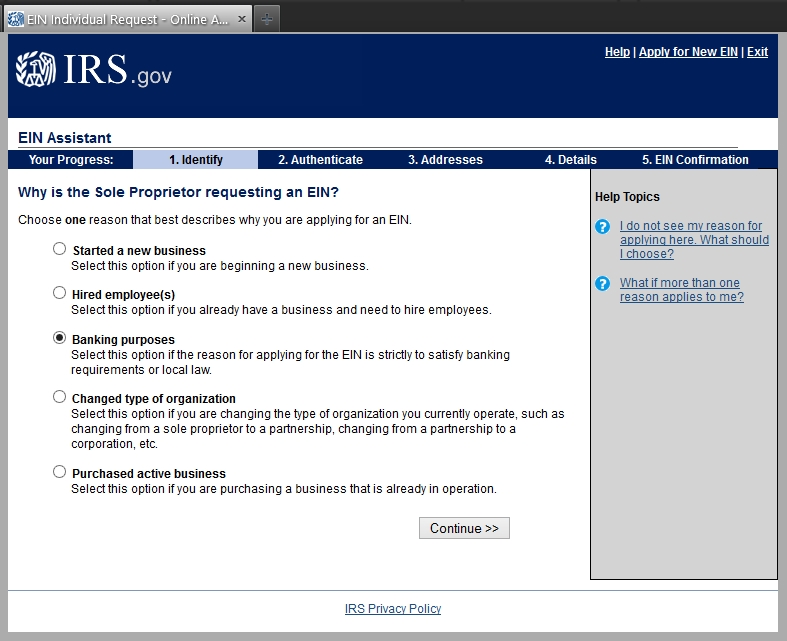Click 'Choose one reason that best describes' text
The width and height of the screenshot is (787, 641).
[215, 220]
